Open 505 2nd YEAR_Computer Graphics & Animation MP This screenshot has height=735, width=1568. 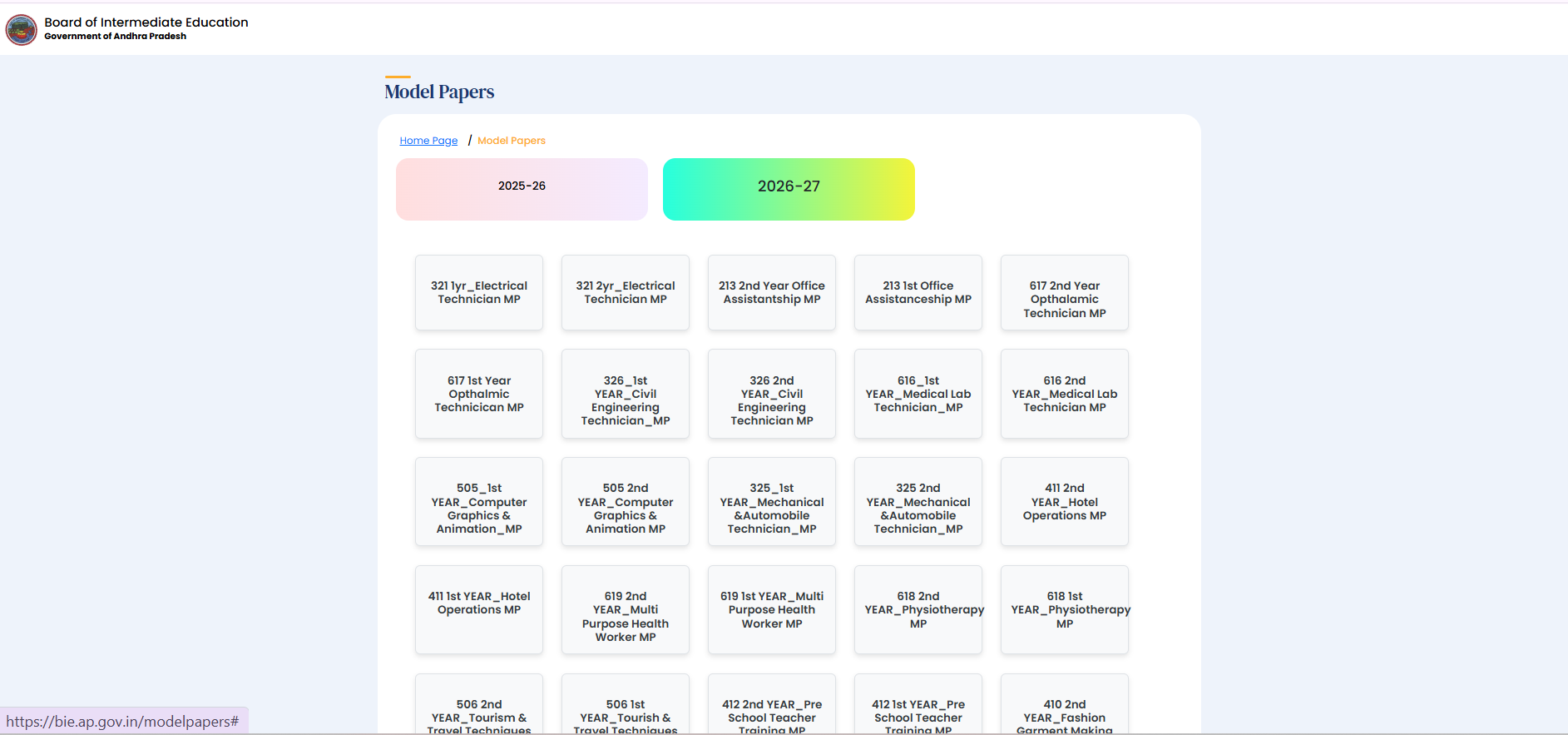click(626, 502)
